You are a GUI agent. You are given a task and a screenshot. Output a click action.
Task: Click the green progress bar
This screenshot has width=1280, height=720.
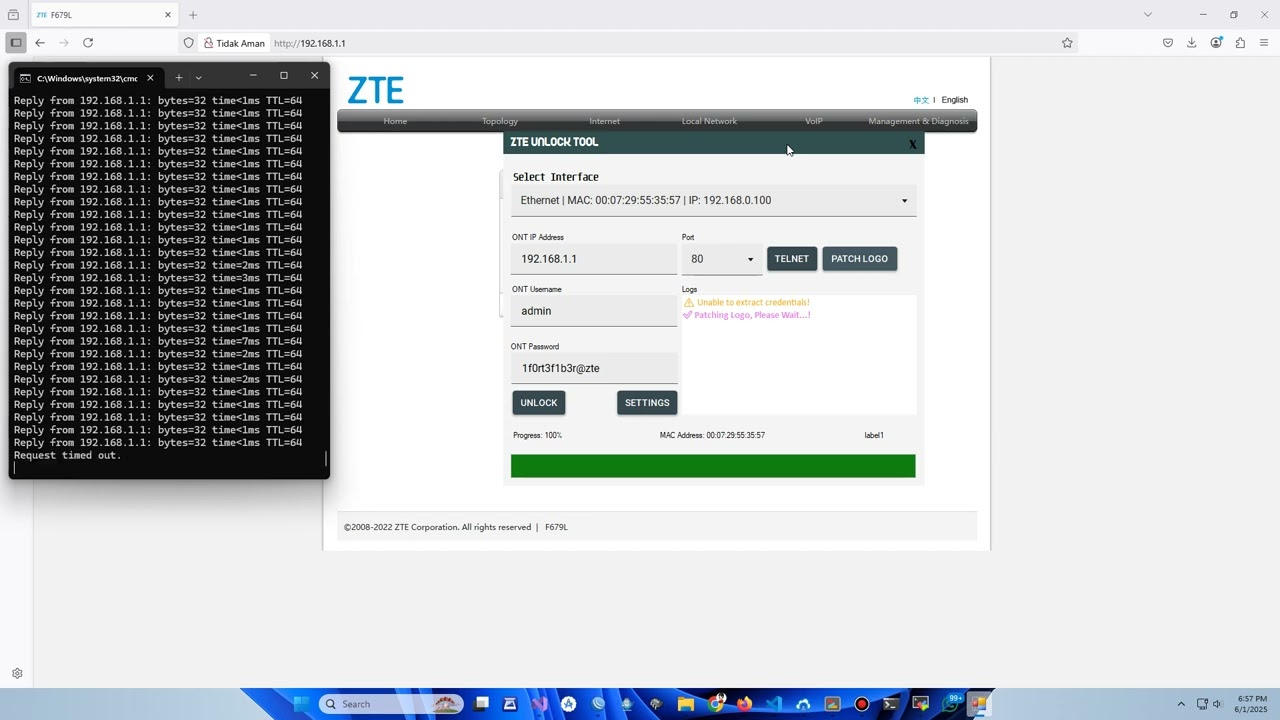pyautogui.click(x=713, y=466)
